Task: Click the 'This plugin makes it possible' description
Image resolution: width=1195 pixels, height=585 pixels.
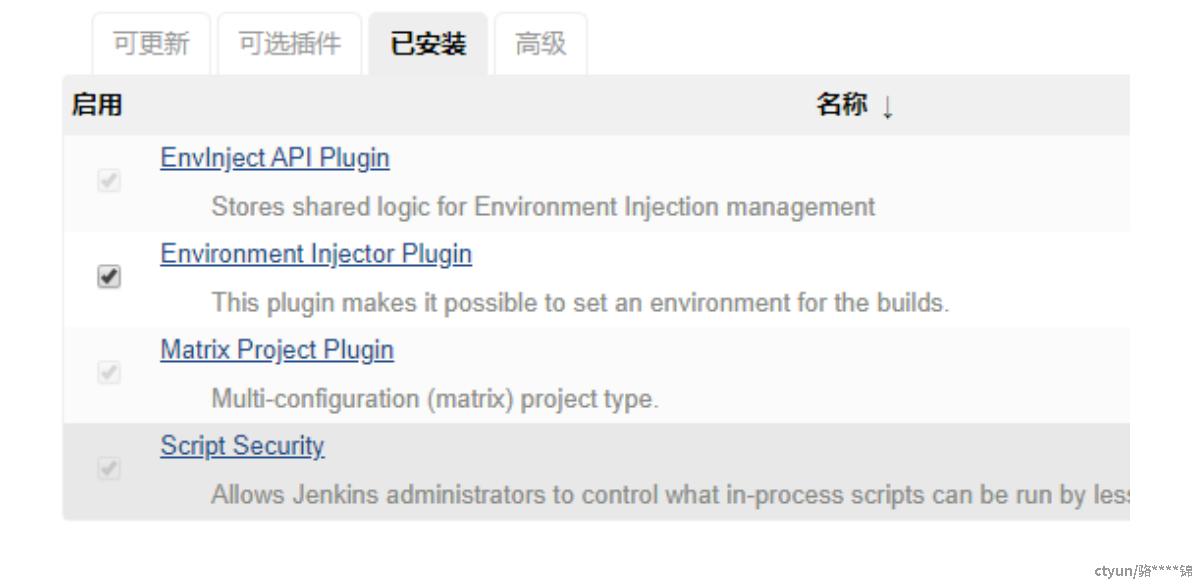Action: (x=580, y=302)
